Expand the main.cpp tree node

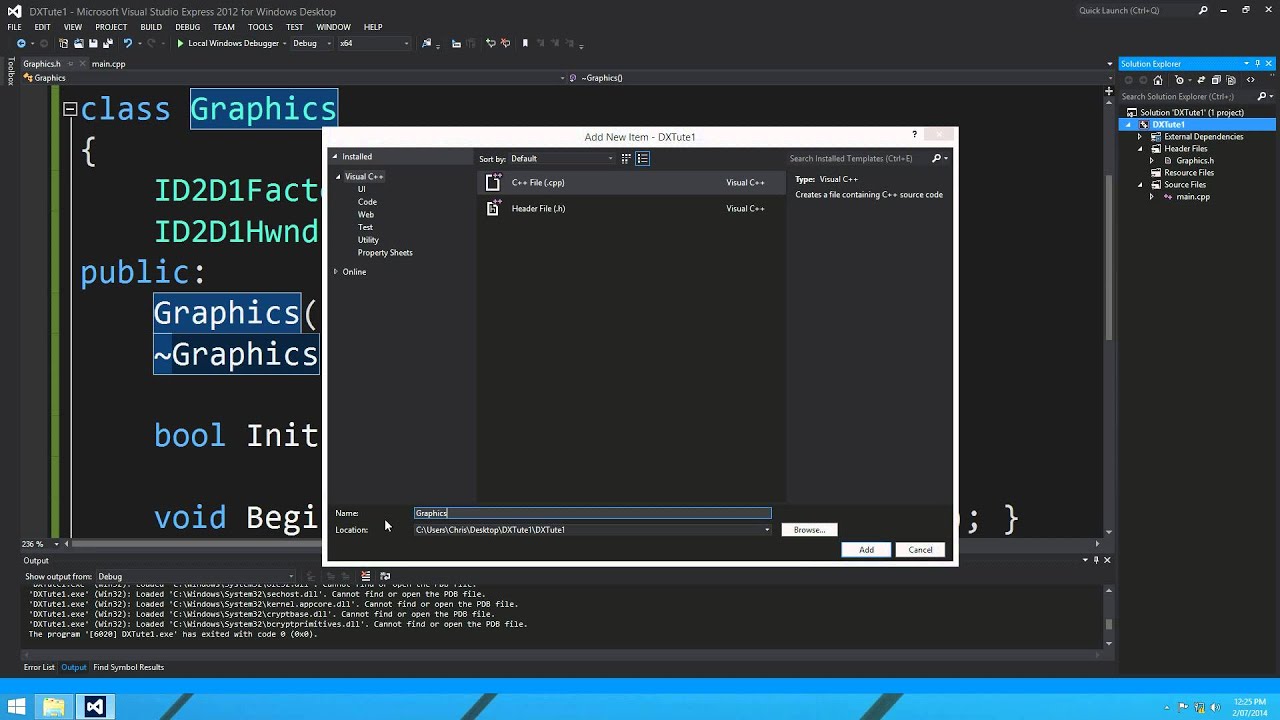point(1151,197)
